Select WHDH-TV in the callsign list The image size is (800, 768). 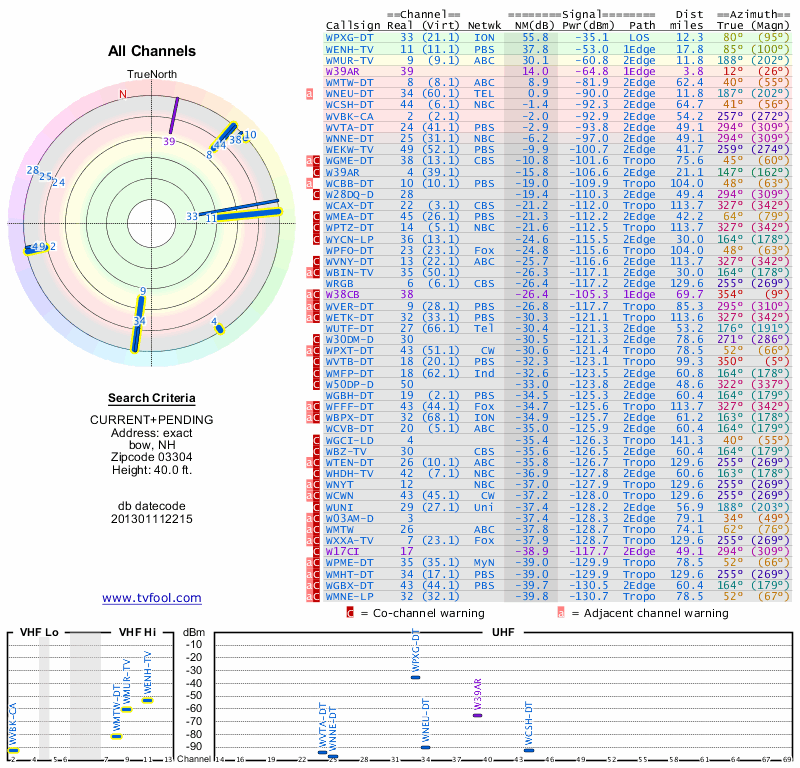point(349,474)
